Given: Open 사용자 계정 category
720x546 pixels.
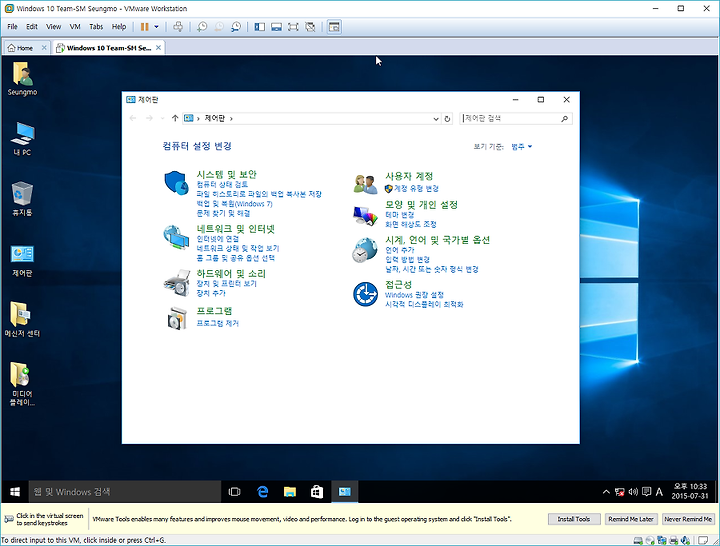Looking at the screenshot, I should [409, 176].
